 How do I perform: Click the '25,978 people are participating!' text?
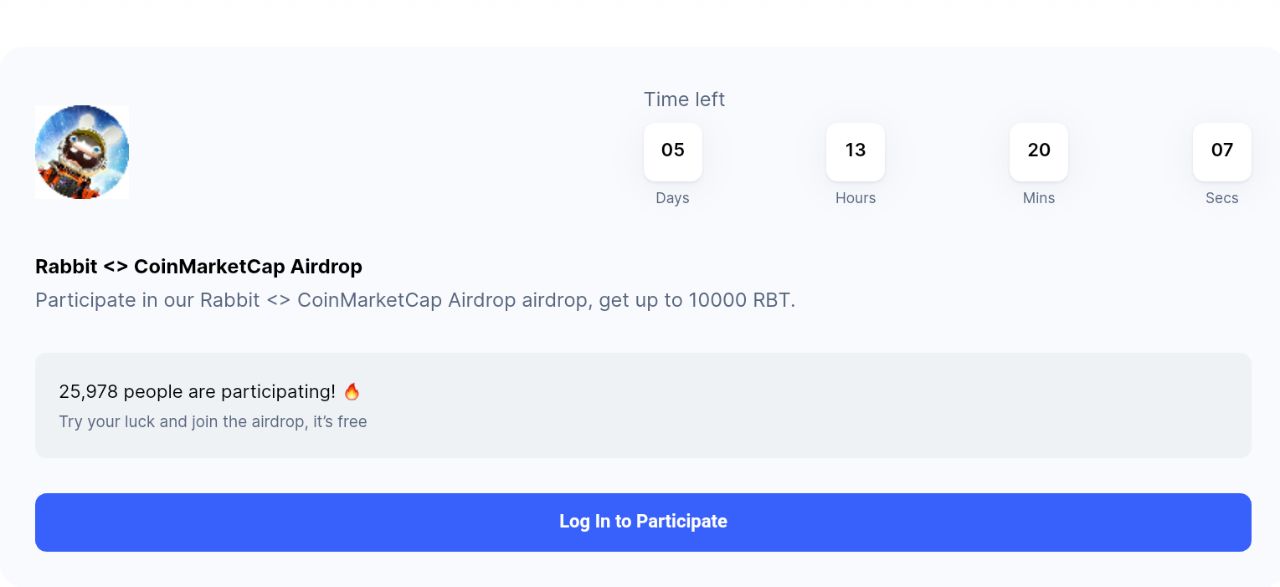point(197,391)
